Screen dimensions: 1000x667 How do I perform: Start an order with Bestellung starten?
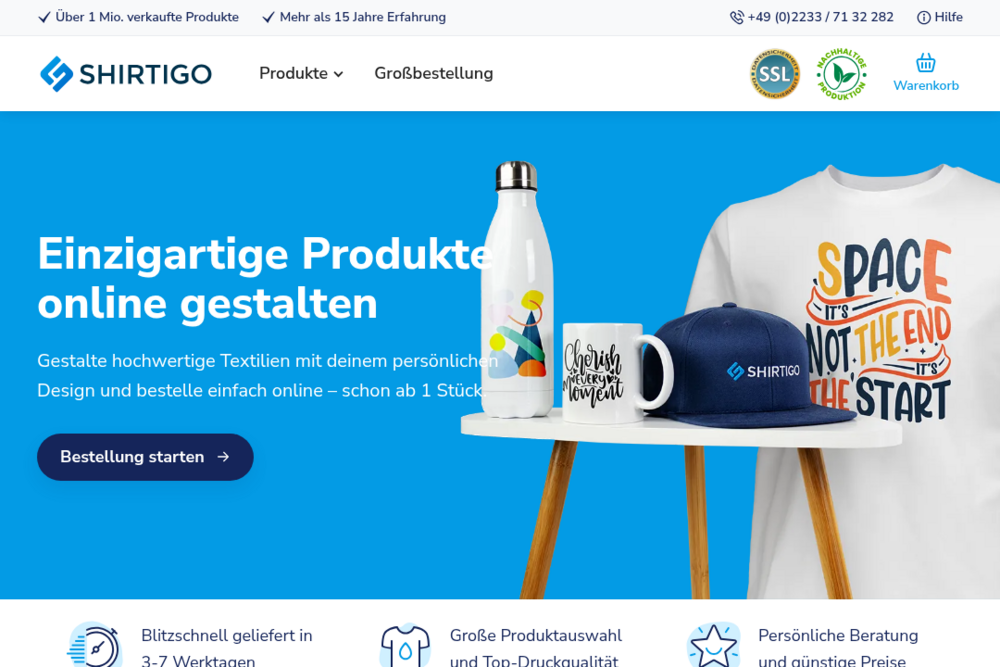pyautogui.click(x=145, y=457)
